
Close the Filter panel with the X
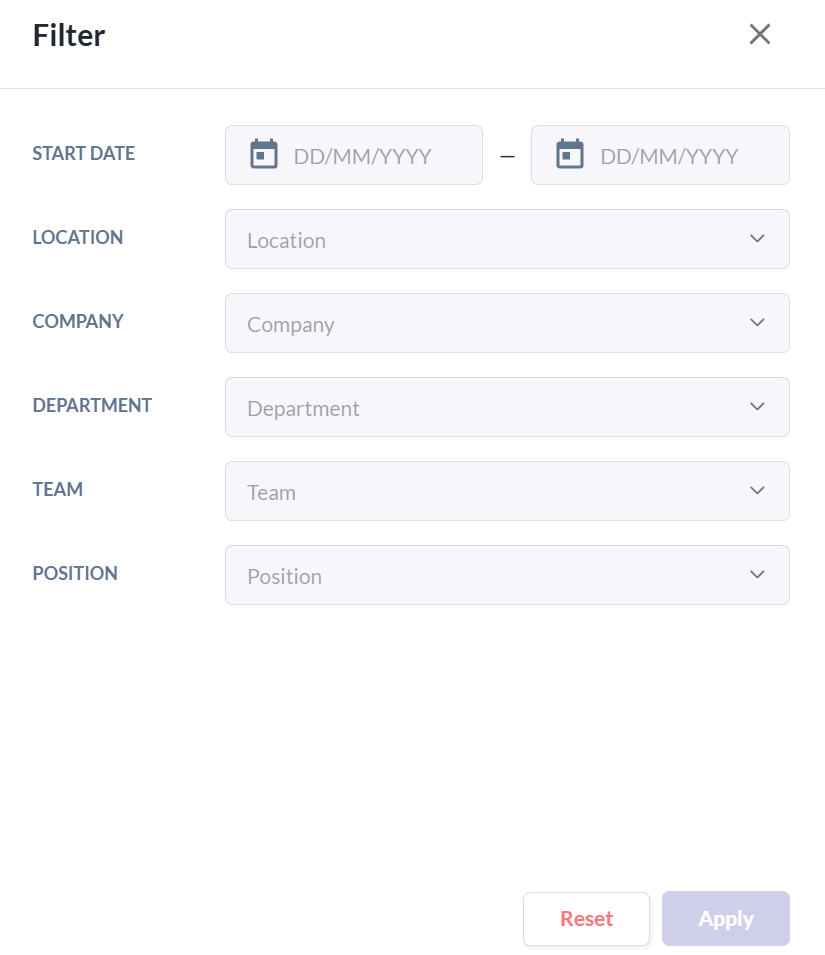760,34
